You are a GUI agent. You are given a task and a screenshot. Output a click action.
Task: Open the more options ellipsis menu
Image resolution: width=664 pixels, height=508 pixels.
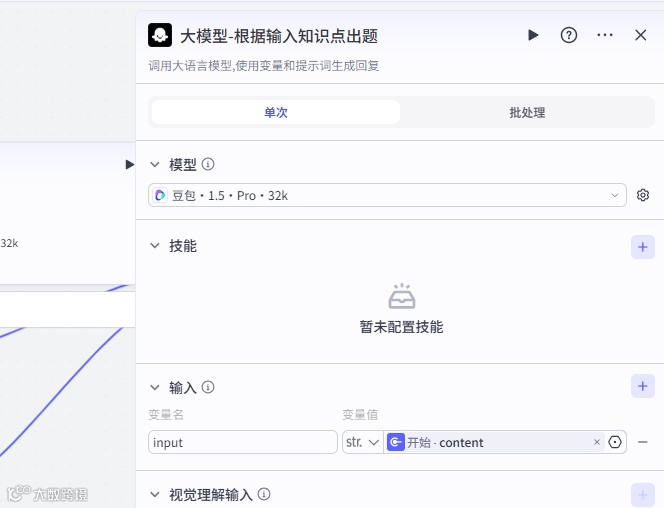coord(605,35)
